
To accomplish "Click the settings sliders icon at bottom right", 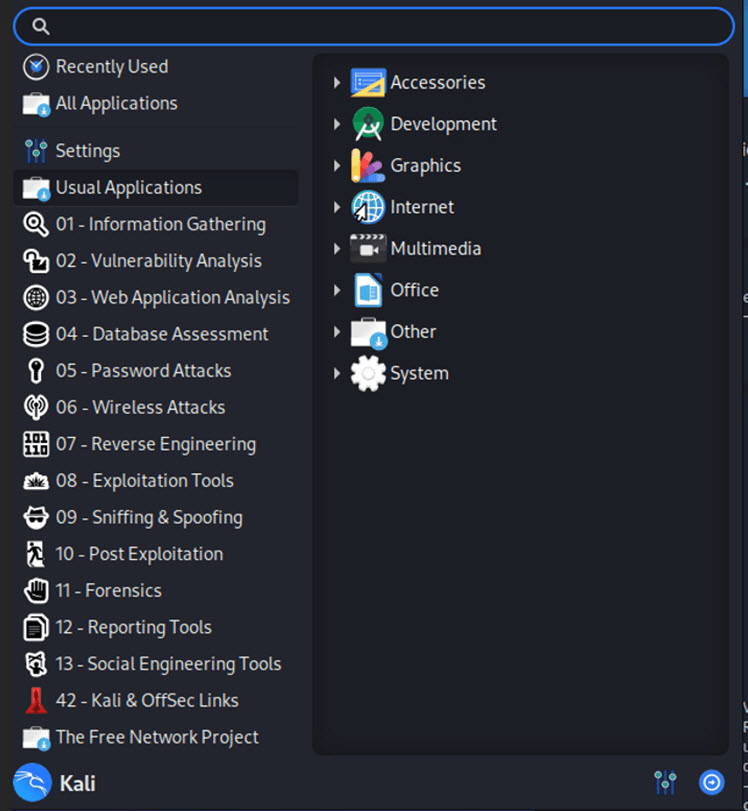I will tap(665, 782).
